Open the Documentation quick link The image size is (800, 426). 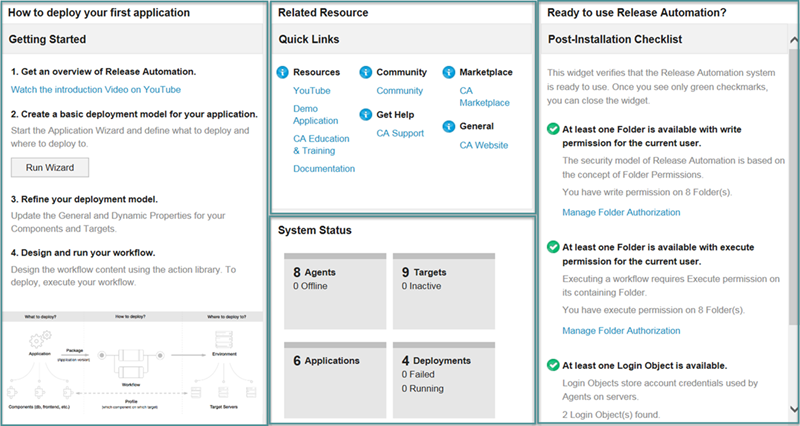coord(323,169)
